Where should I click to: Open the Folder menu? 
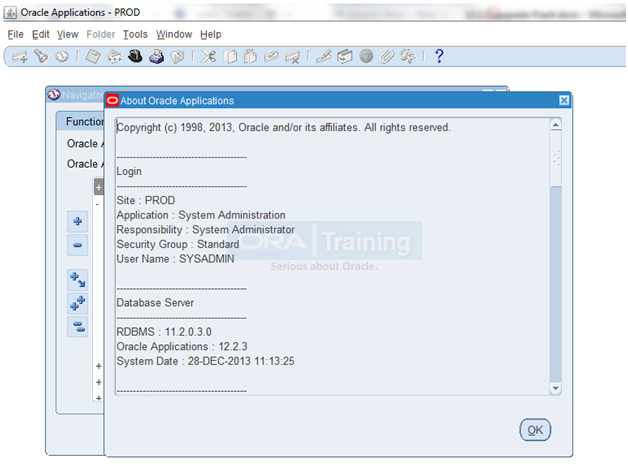(x=101, y=34)
